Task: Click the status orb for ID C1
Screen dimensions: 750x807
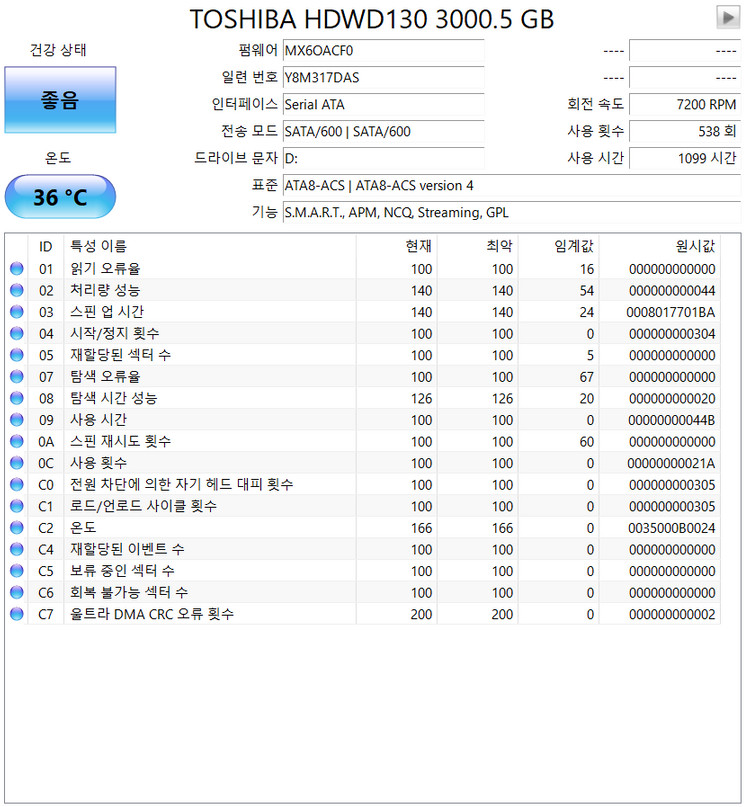Action: pyautogui.click(x=17, y=506)
